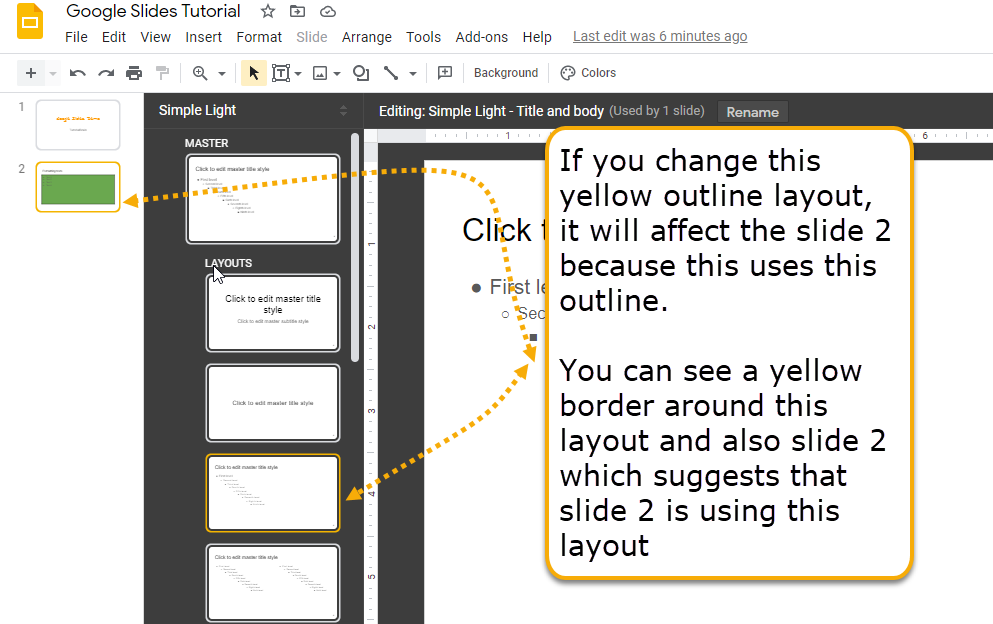Screen dimensions: 993x624
Task: Open the zoom level dropdown arrow
Action: (222, 73)
